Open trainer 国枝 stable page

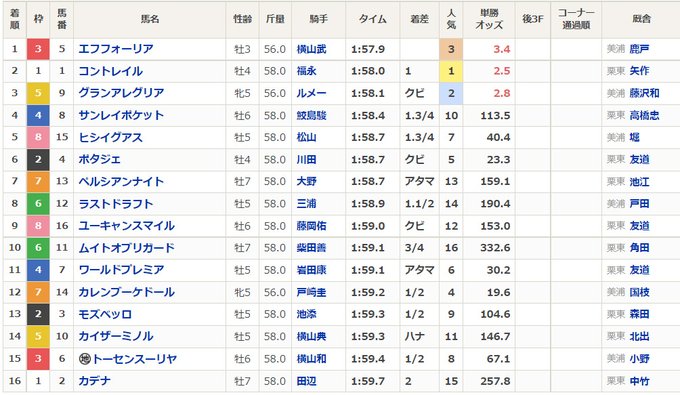640,292
